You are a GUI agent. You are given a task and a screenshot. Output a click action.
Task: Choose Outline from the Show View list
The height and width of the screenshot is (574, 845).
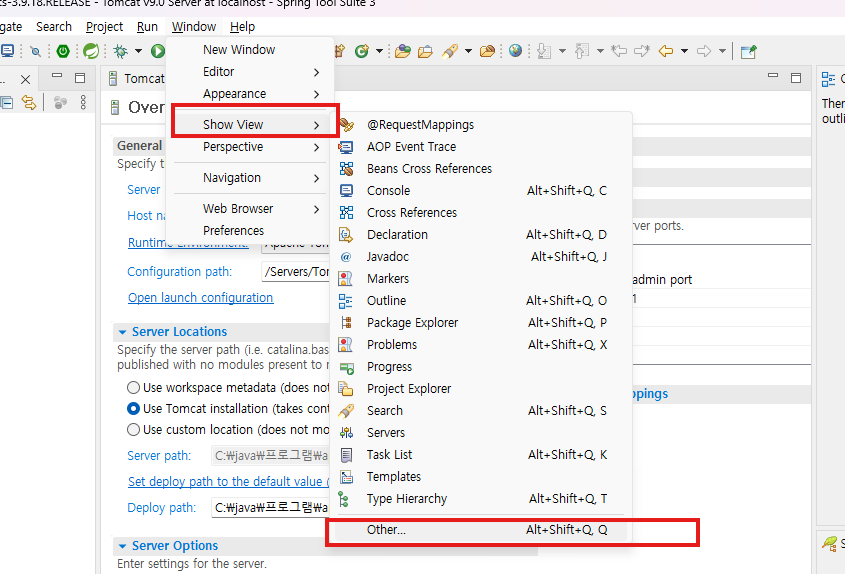point(480,301)
